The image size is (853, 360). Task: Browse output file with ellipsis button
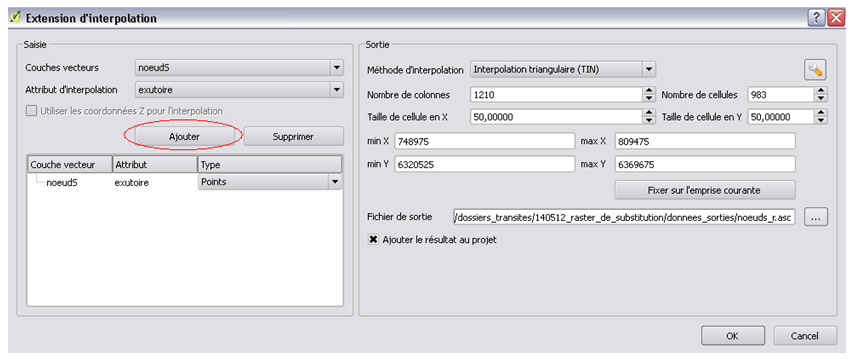click(815, 217)
